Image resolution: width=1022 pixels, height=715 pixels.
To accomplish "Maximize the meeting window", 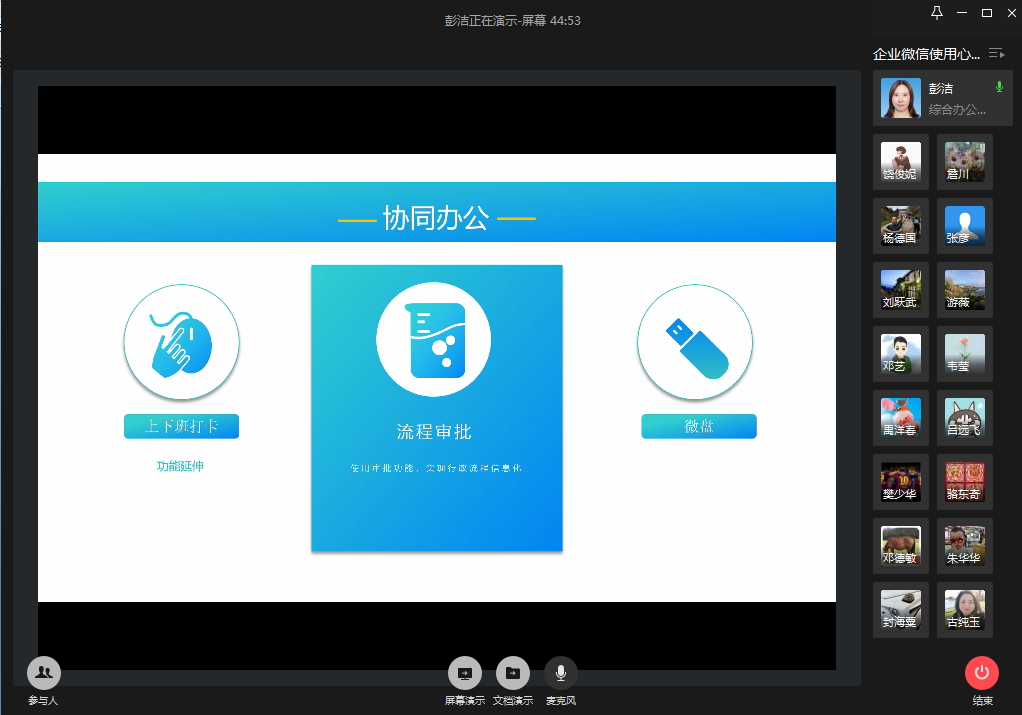I will click(x=987, y=13).
